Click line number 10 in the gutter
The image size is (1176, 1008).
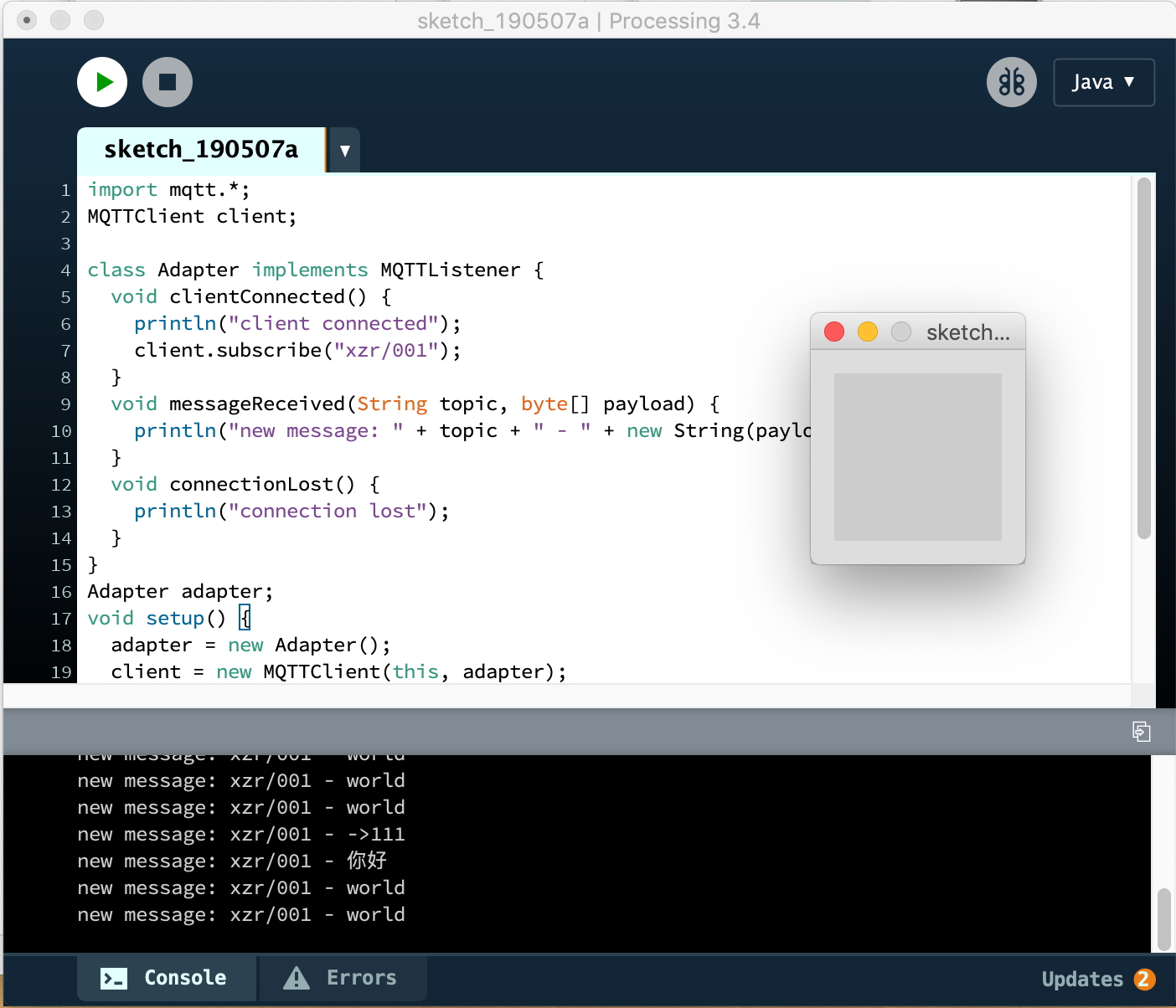(61, 431)
